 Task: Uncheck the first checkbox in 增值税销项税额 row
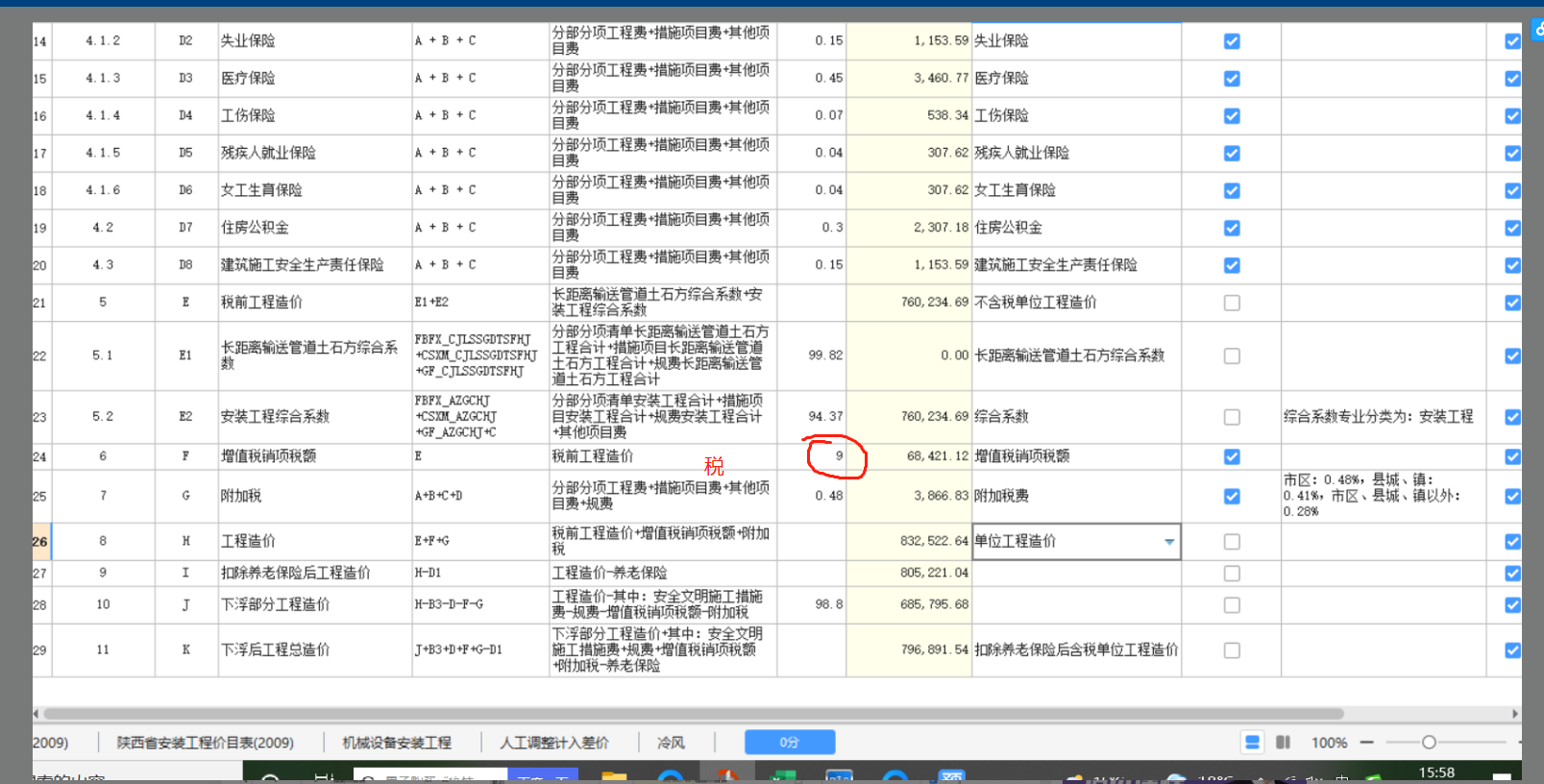tap(1232, 457)
